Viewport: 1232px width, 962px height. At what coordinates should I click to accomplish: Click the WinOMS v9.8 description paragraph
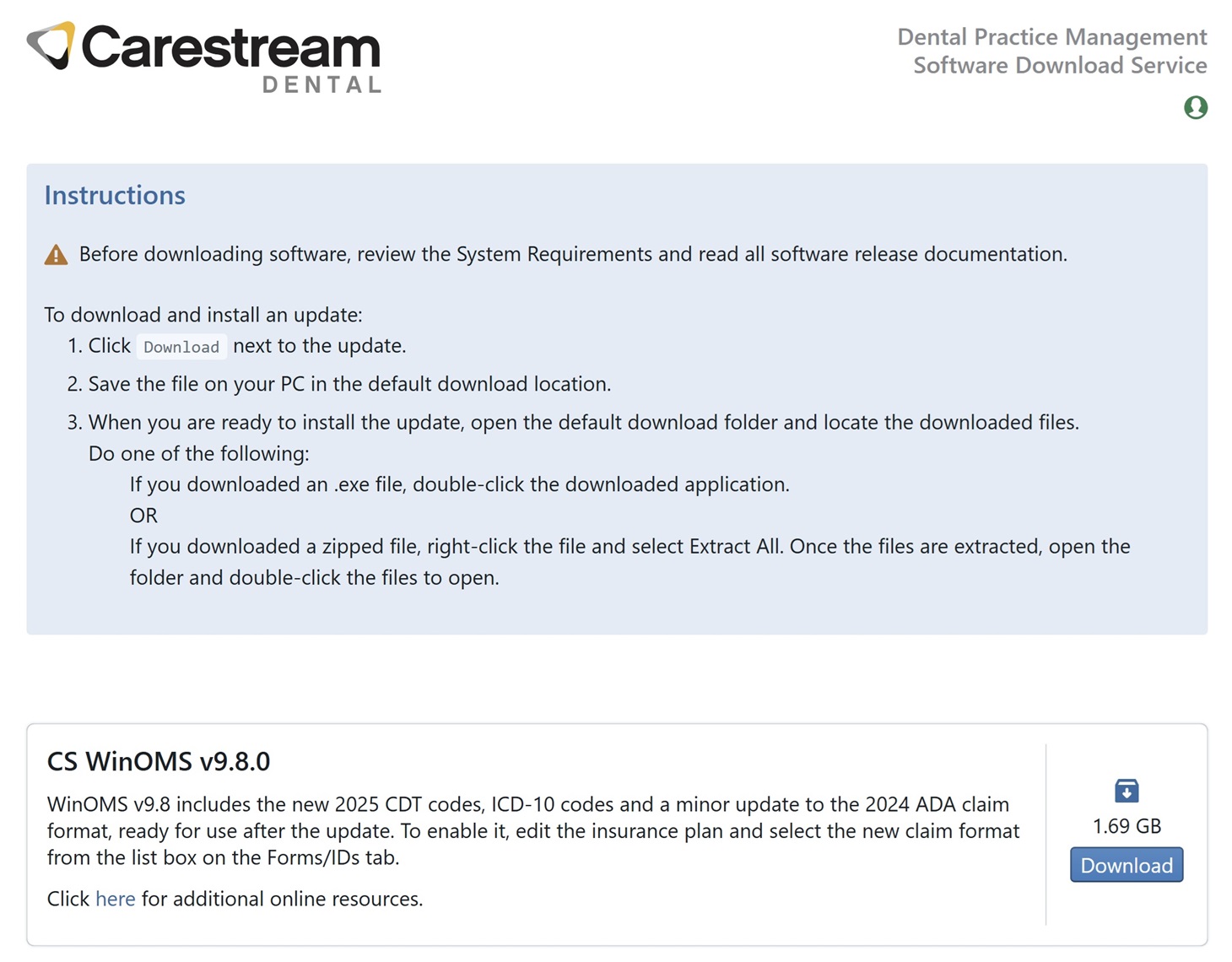[x=532, y=830]
